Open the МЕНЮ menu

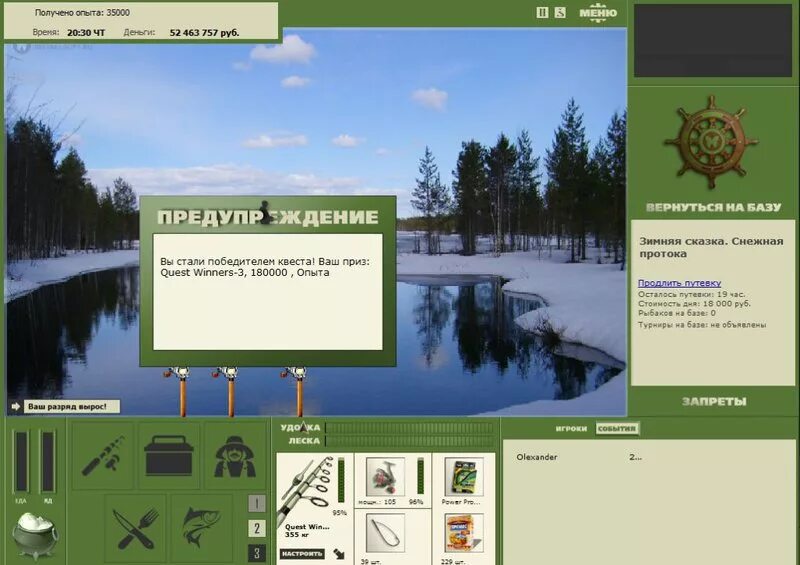pos(598,12)
